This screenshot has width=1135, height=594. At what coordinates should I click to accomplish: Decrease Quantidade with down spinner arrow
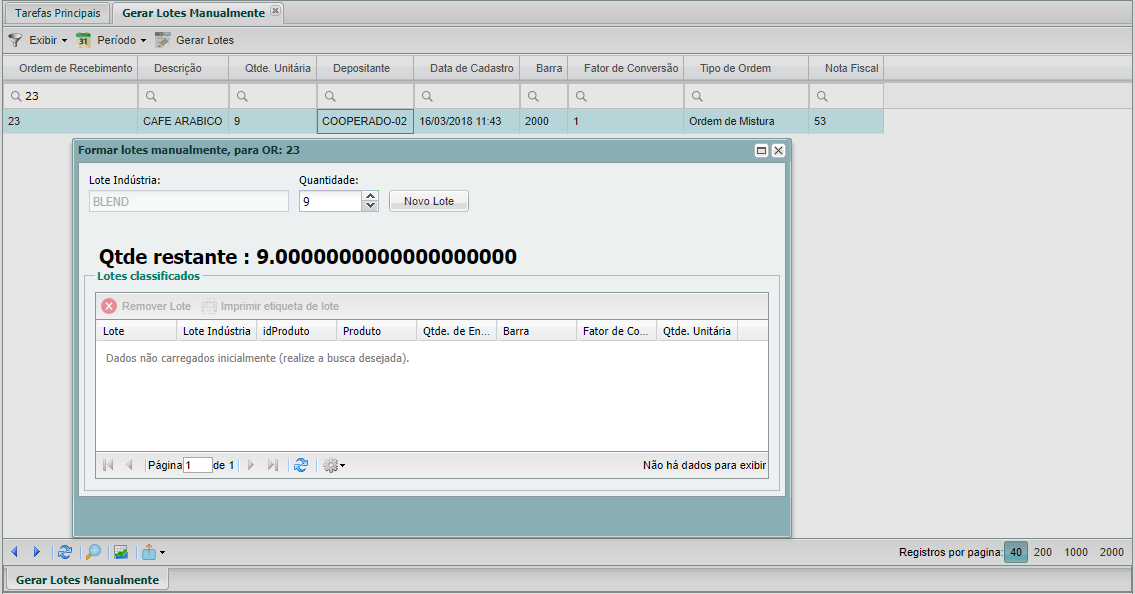point(371,206)
